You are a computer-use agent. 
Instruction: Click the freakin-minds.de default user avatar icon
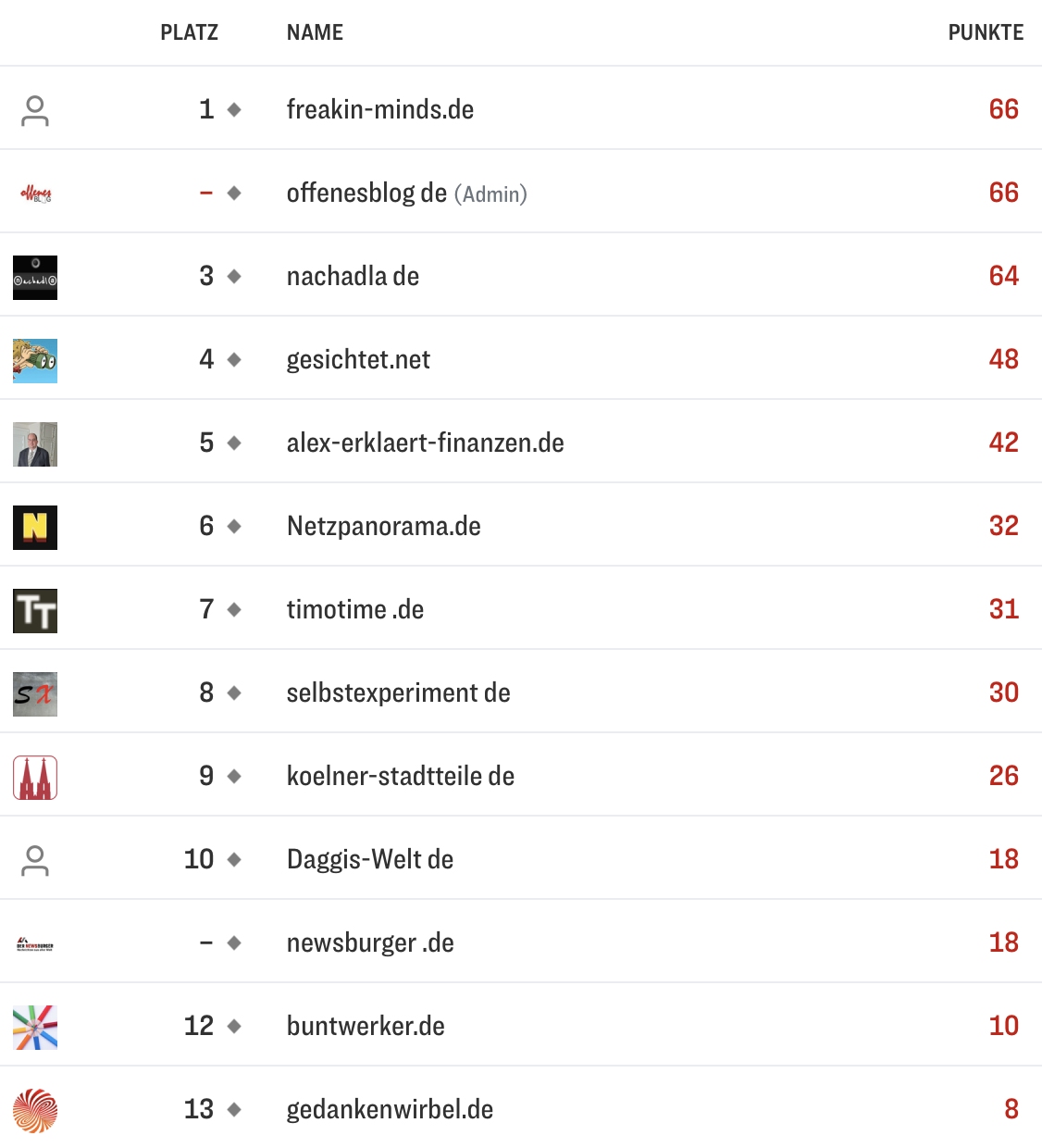click(35, 111)
